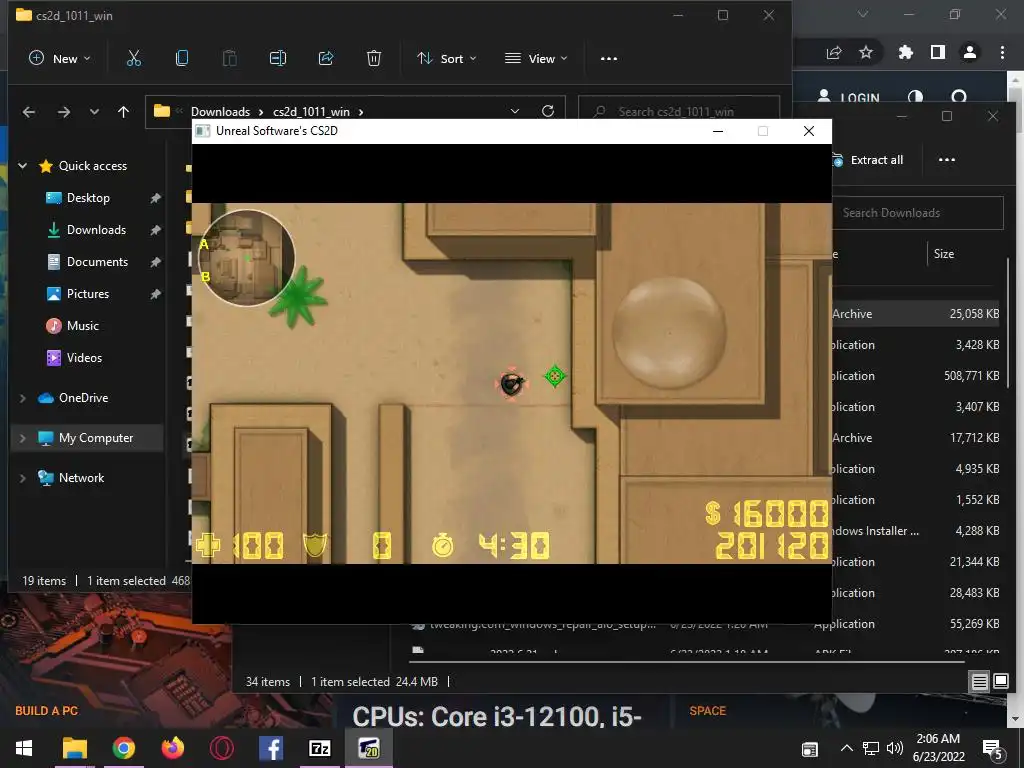Click SPACE link on the website

pyautogui.click(x=708, y=711)
